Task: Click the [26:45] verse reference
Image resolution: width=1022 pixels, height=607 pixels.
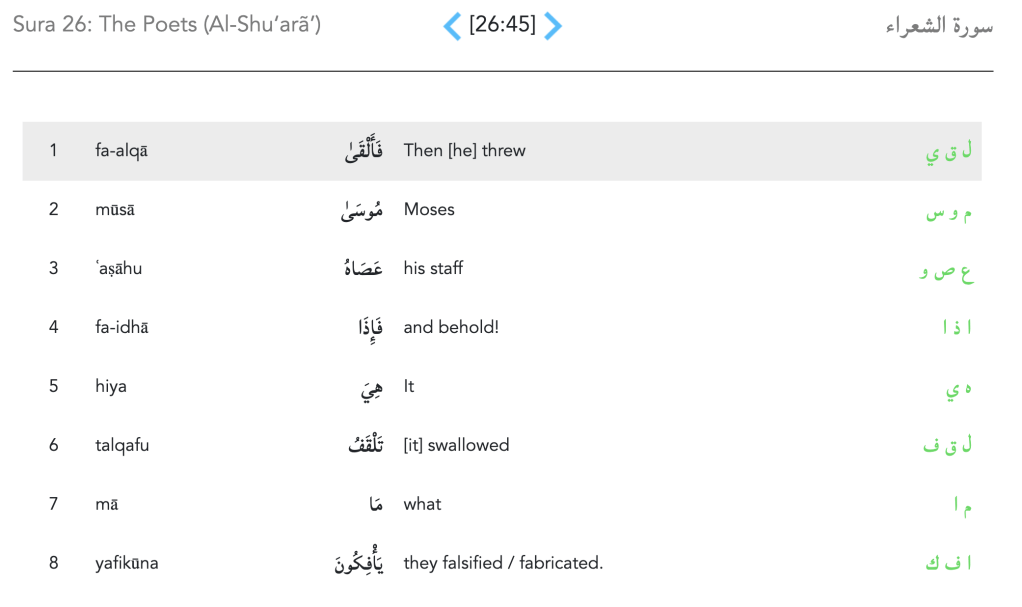Action: [x=502, y=26]
